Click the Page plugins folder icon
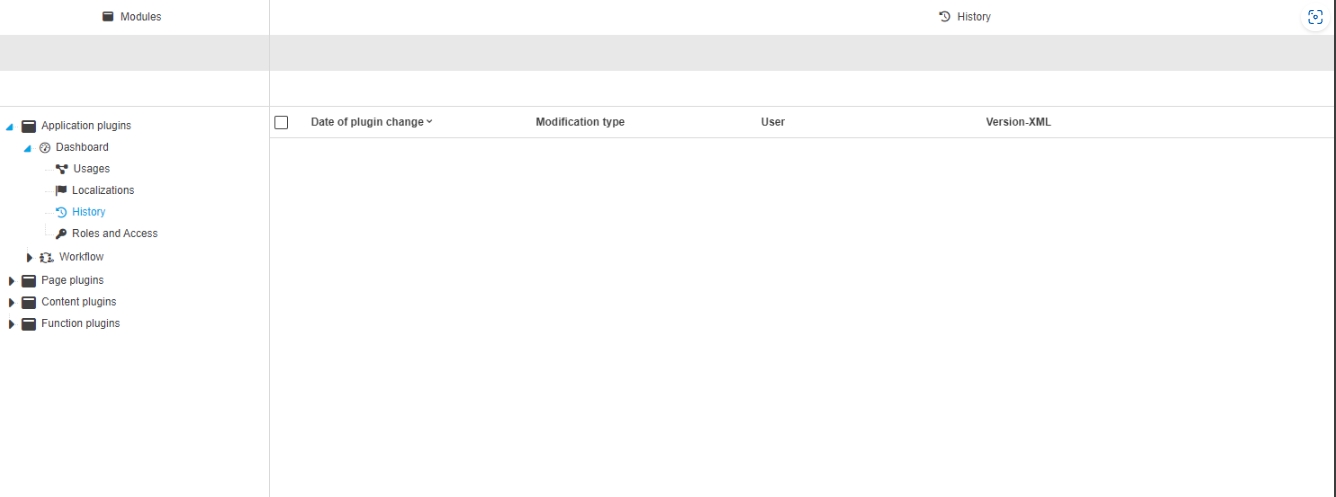 29,281
